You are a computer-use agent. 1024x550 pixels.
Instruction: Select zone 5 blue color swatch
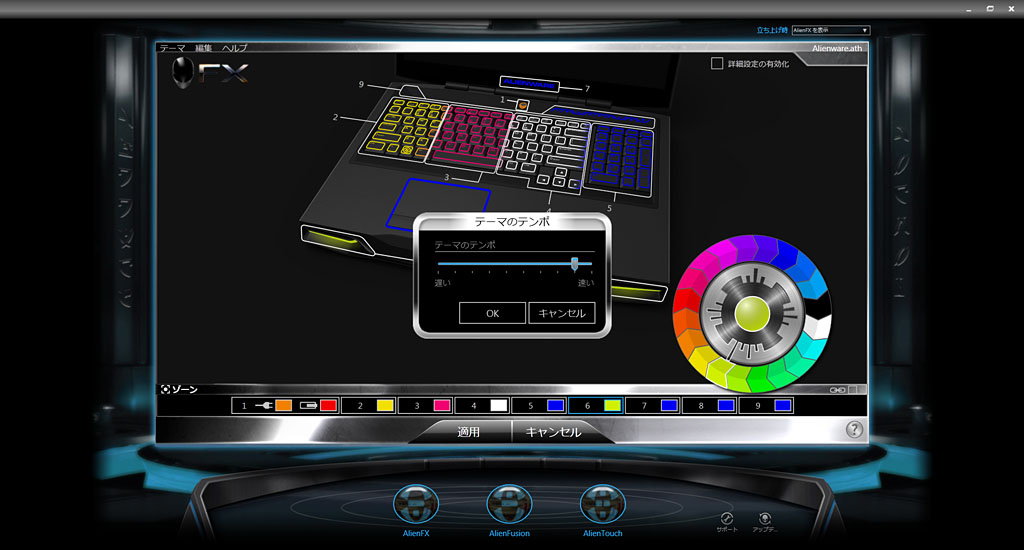click(556, 406)
